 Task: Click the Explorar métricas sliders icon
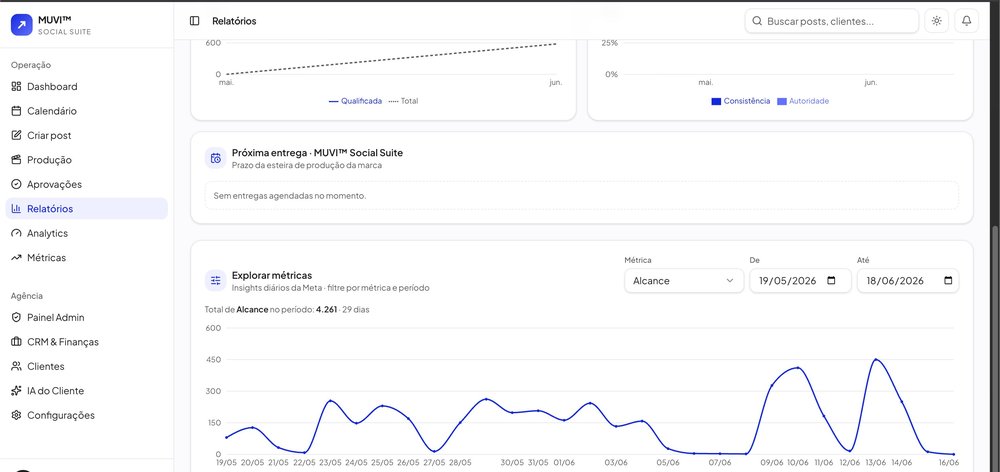pos(216,281)
